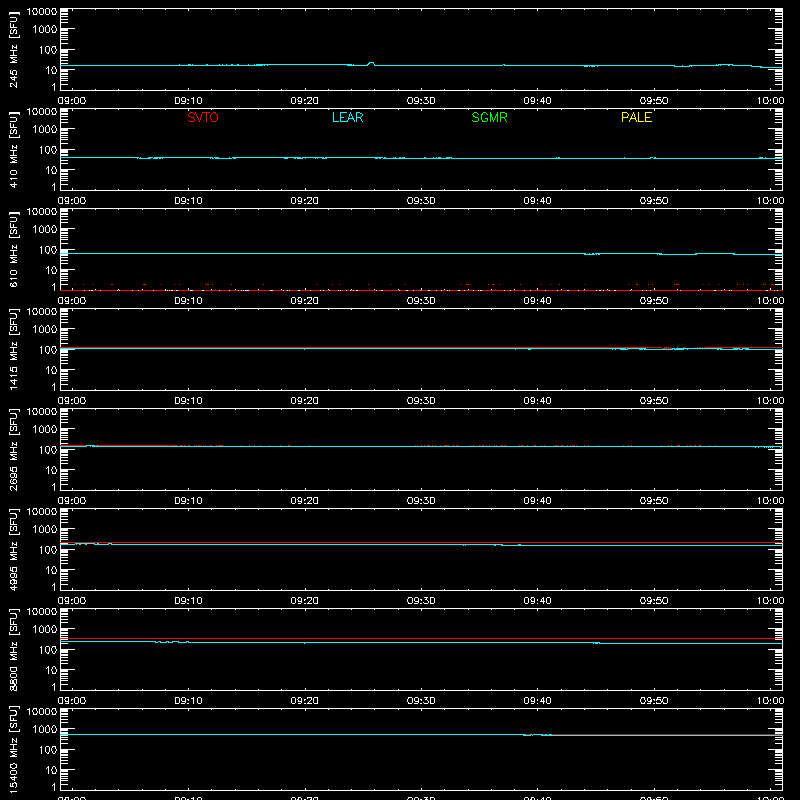
Task: Select the '410 MHz [SFU]' axis title
Action: coord(13,149)
